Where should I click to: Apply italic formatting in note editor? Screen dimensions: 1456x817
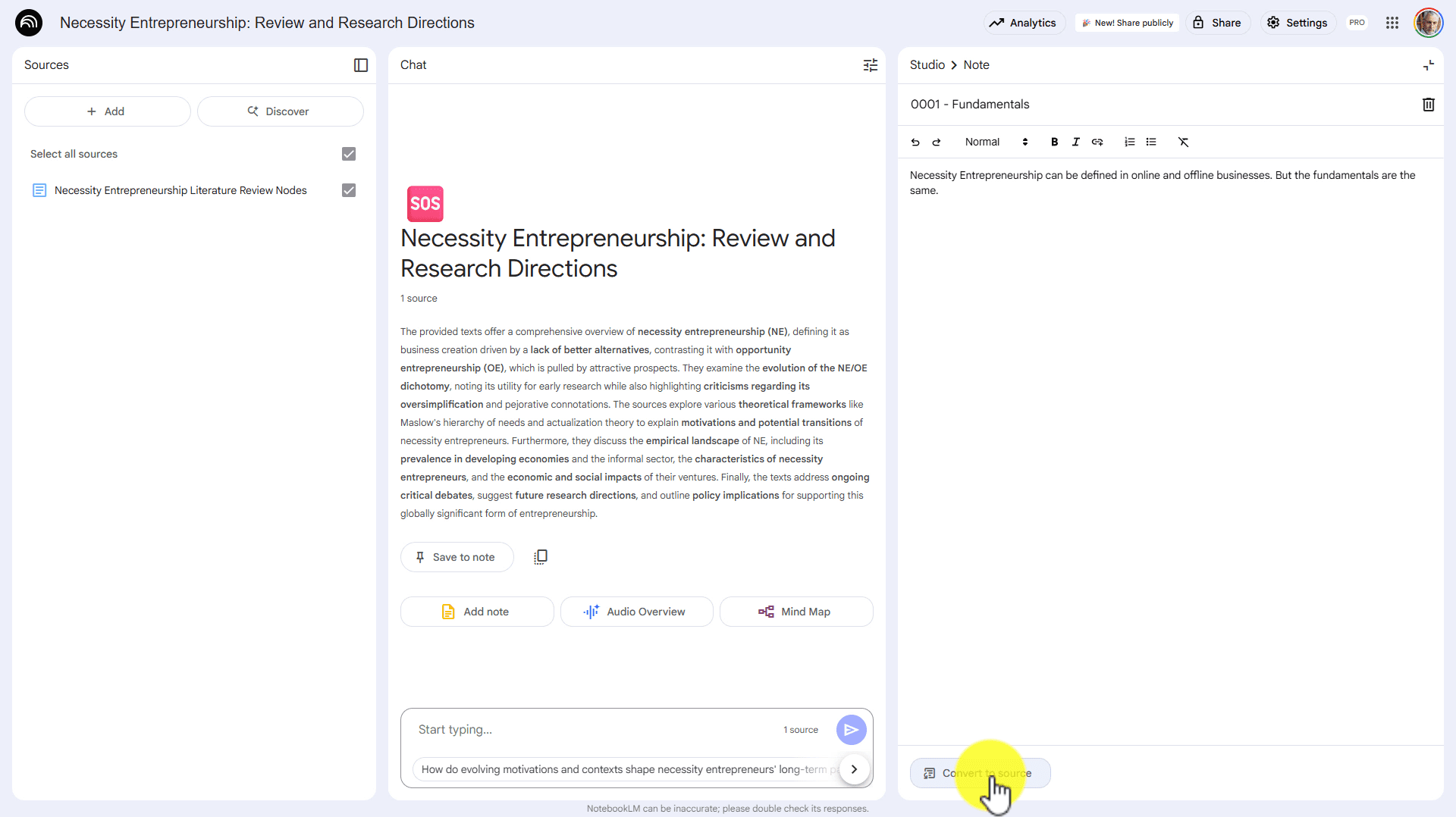(1075, 142)
